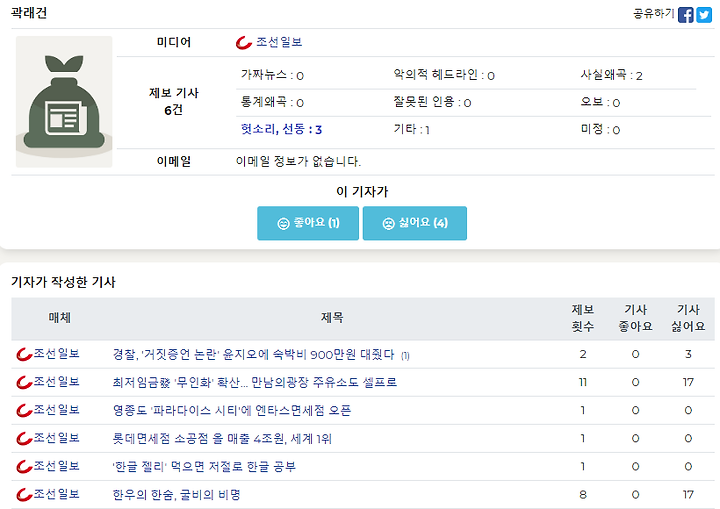Click the 통계왜곡 : 0 statistic
The image size is (720, 509).
[272, 102]
